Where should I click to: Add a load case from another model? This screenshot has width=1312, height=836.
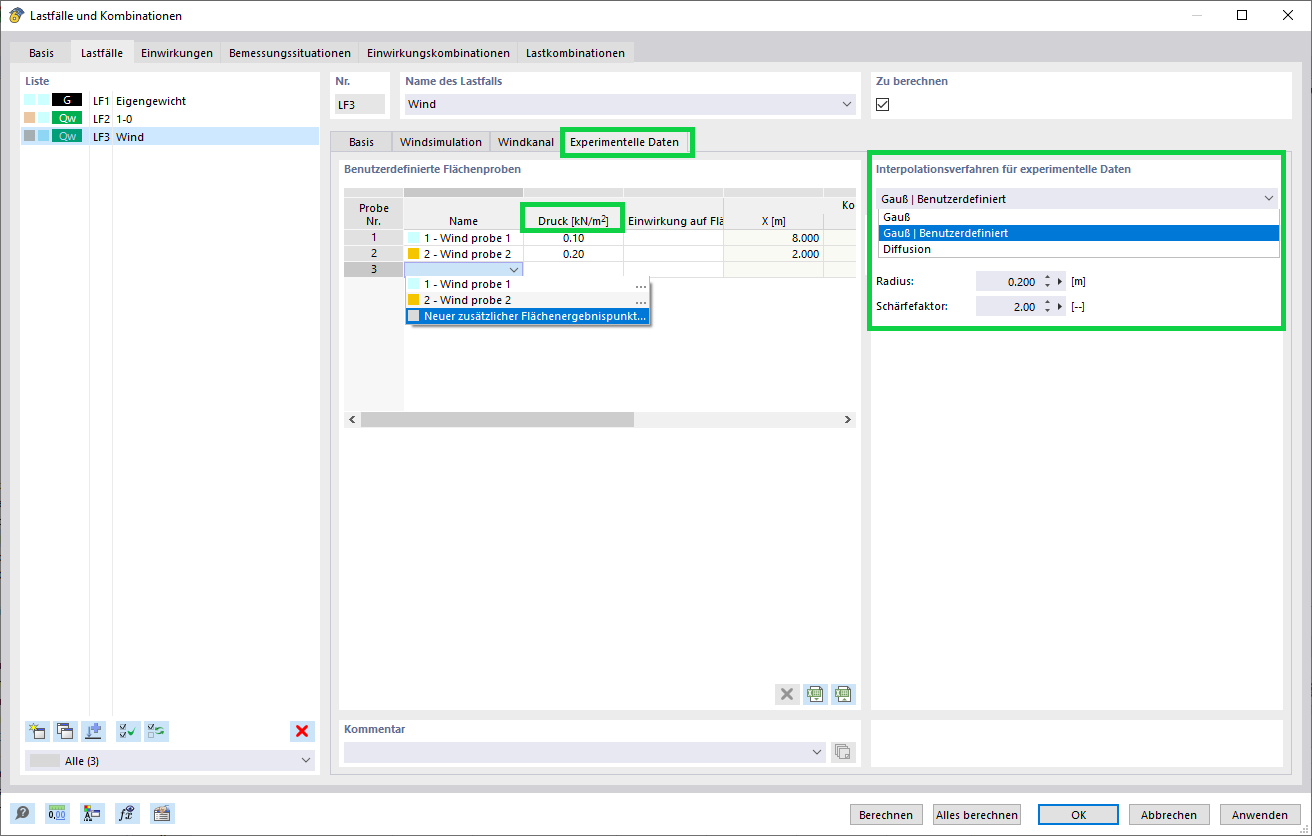pos(93,731)
